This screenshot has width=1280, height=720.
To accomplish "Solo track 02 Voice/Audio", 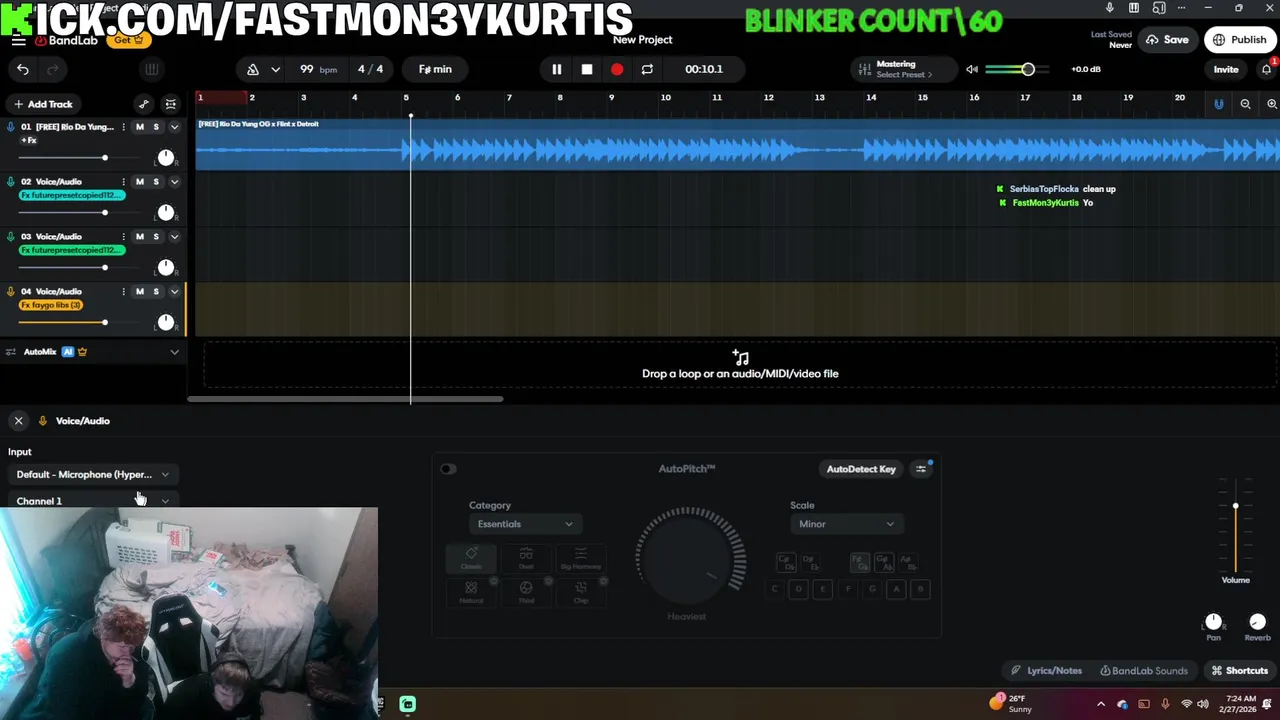I will [156, 182].
